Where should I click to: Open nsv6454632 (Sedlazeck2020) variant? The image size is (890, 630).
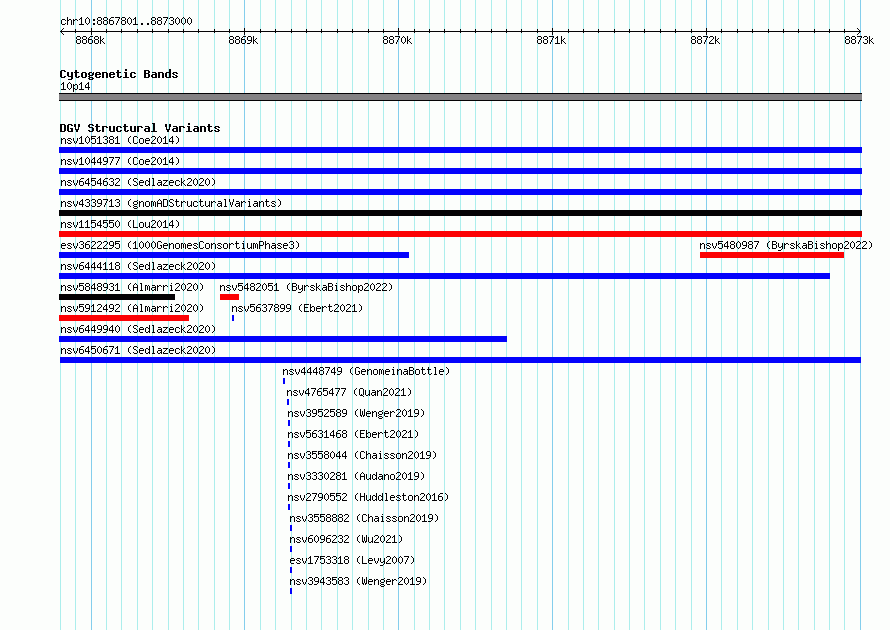138,182
